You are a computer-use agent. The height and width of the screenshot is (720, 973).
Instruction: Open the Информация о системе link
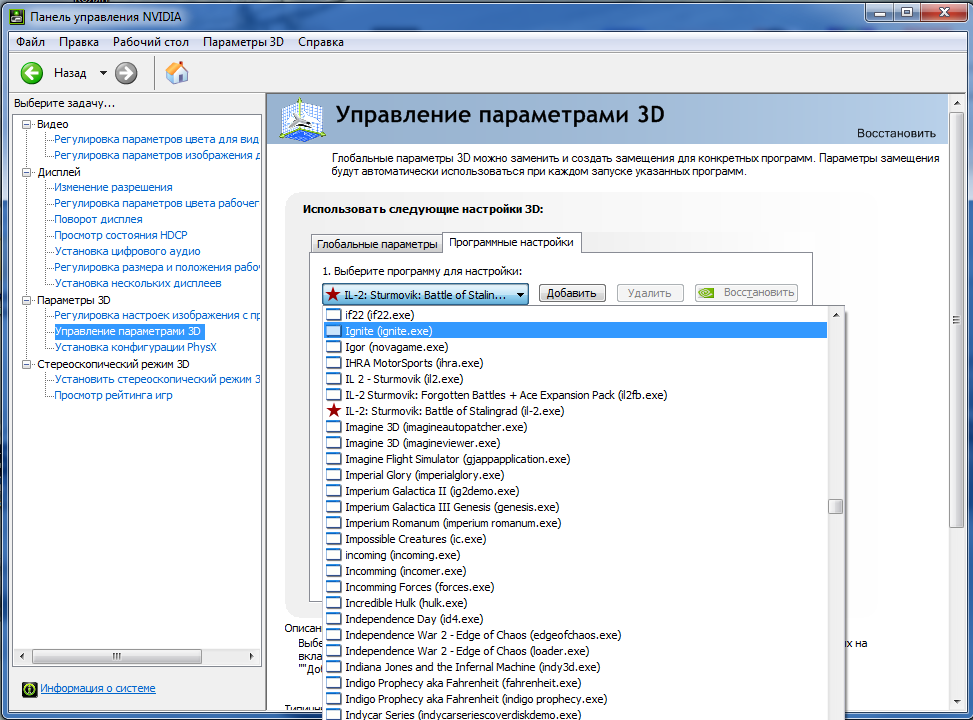tap(98, 688)
